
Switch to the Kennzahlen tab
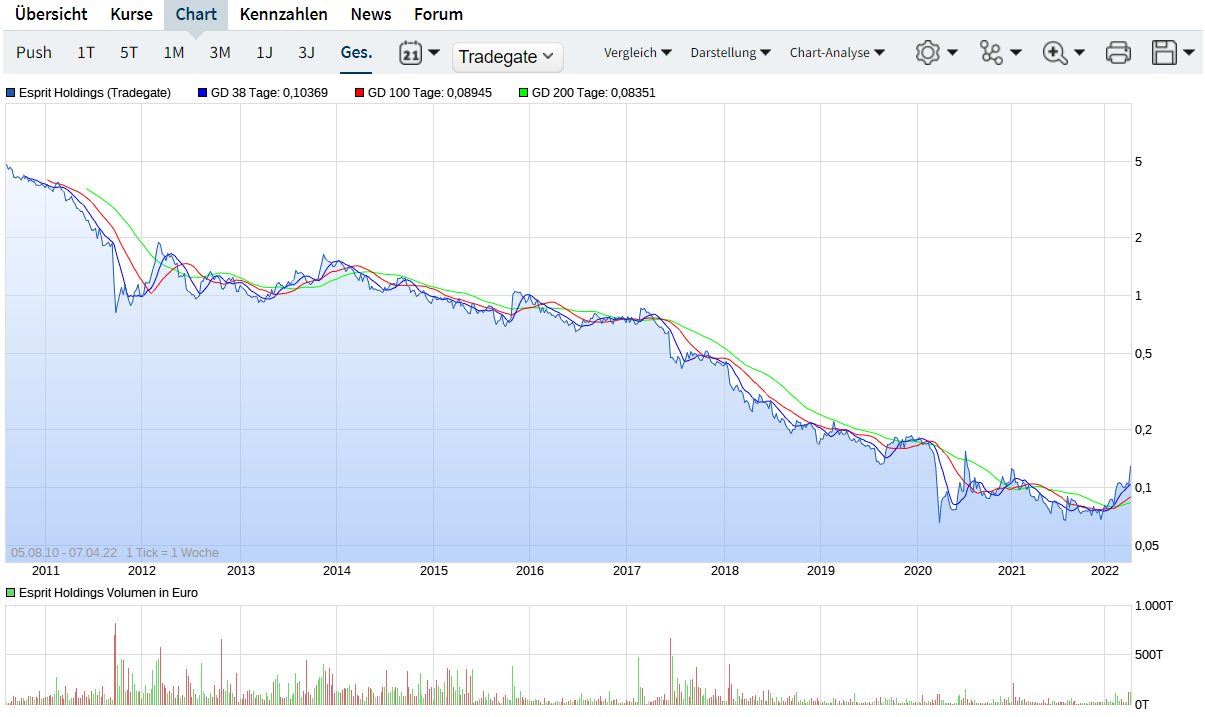point(285,14)
